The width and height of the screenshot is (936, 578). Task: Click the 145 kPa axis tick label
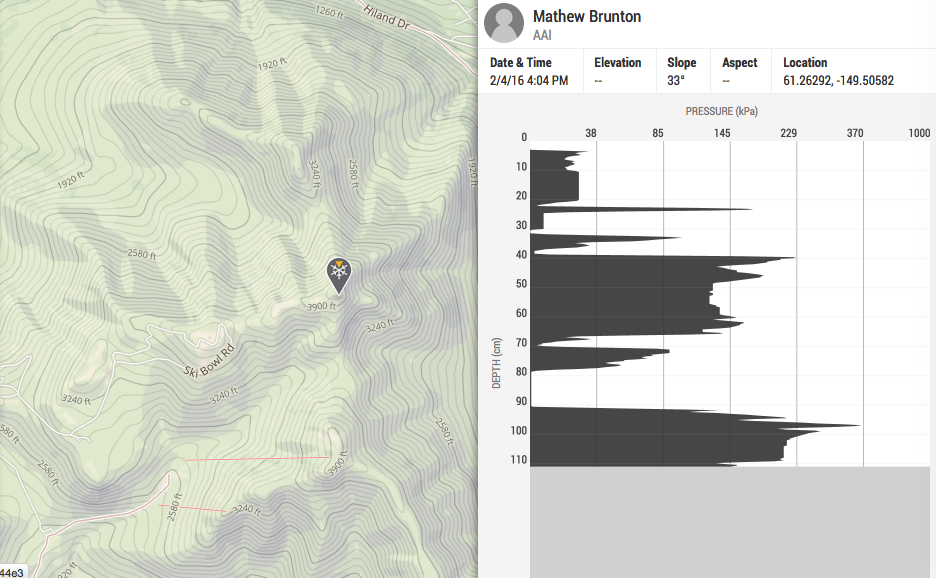pyautogui.click(x=722, y=133)
